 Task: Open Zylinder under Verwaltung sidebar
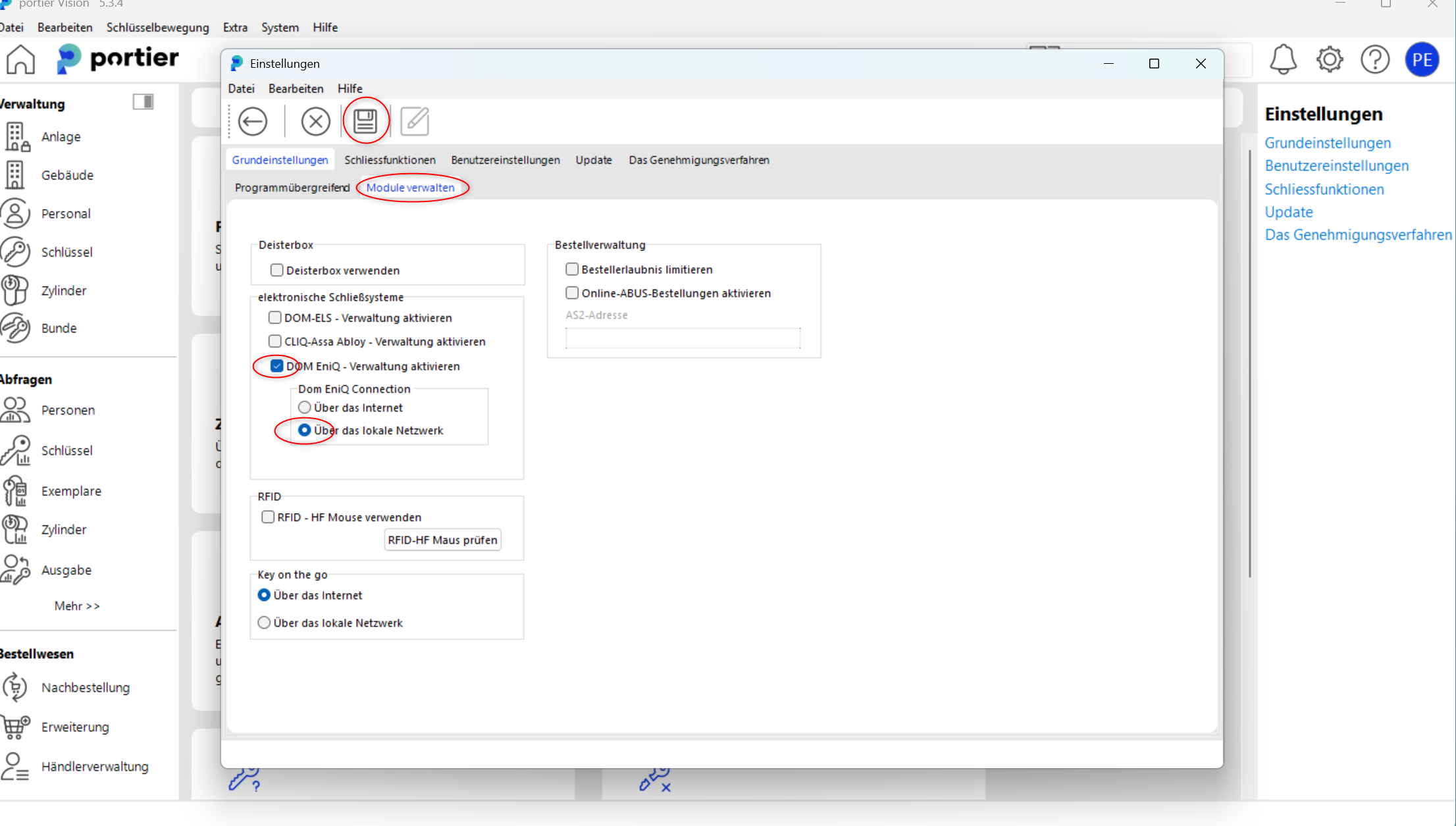coord(63,290)
